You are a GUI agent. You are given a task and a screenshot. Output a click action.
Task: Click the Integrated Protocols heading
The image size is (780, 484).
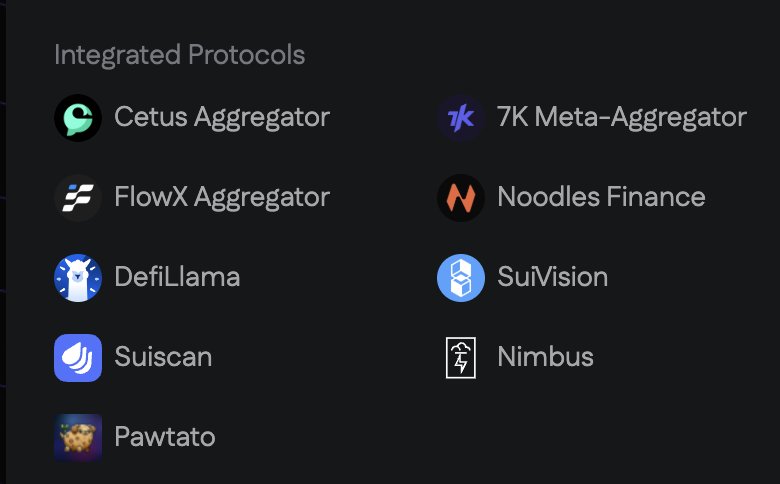pos(180,55)
